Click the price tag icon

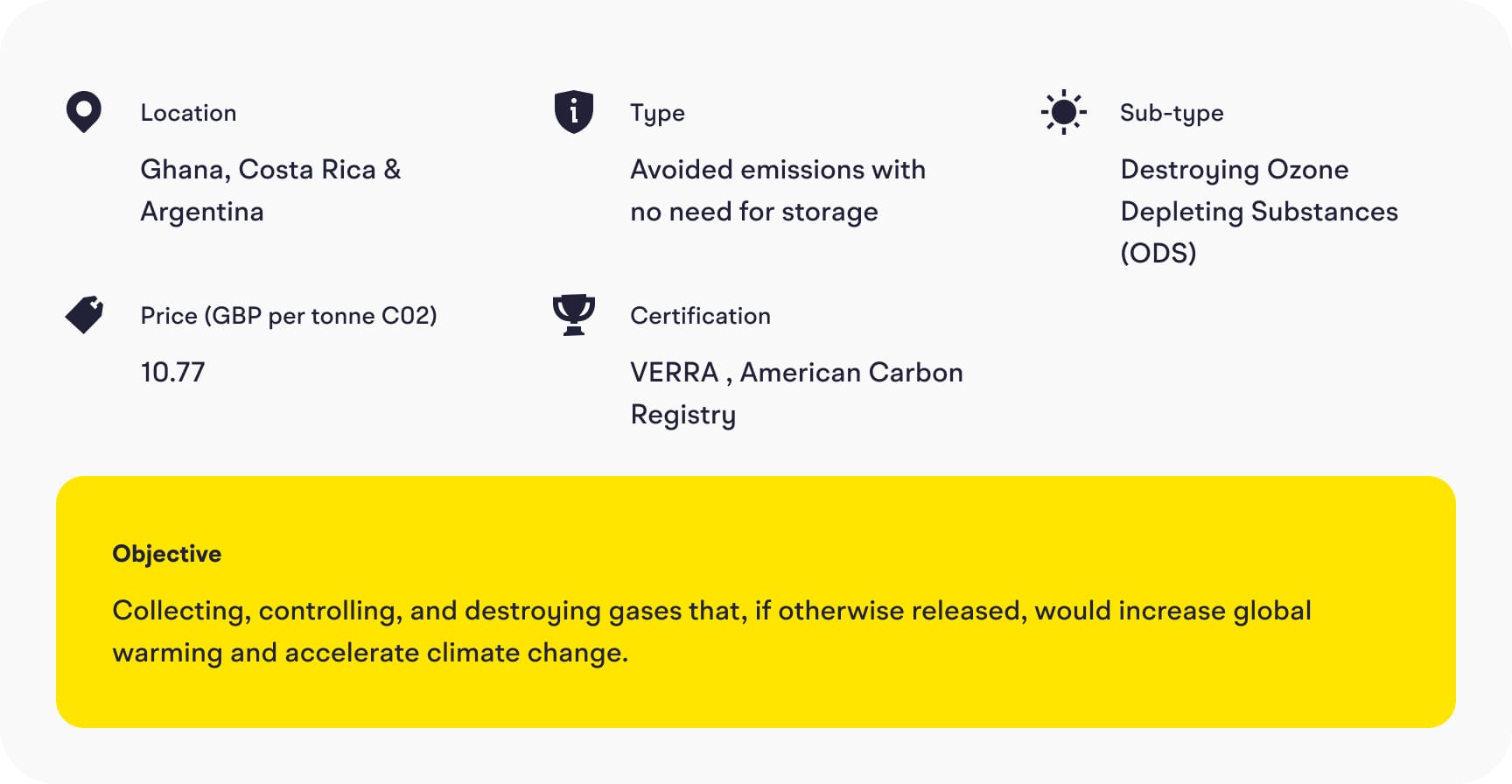[84, 315]
